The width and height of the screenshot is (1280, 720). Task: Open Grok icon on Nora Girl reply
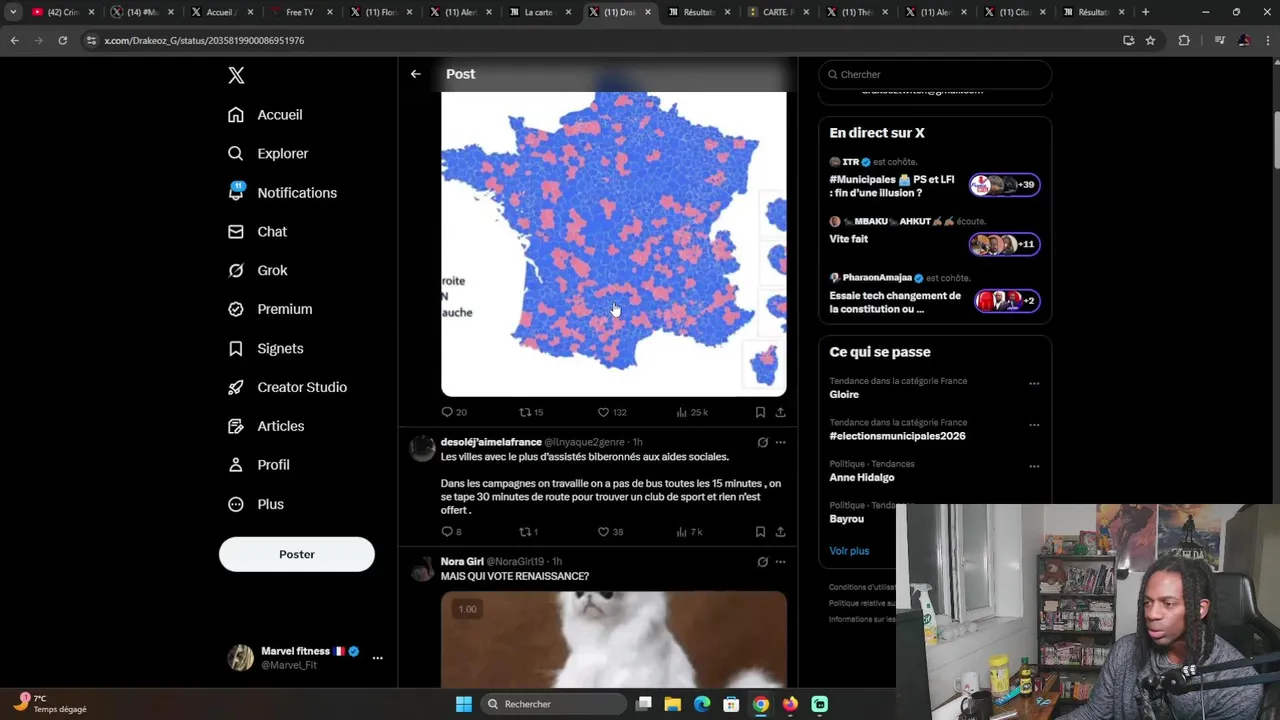(762, 562)
